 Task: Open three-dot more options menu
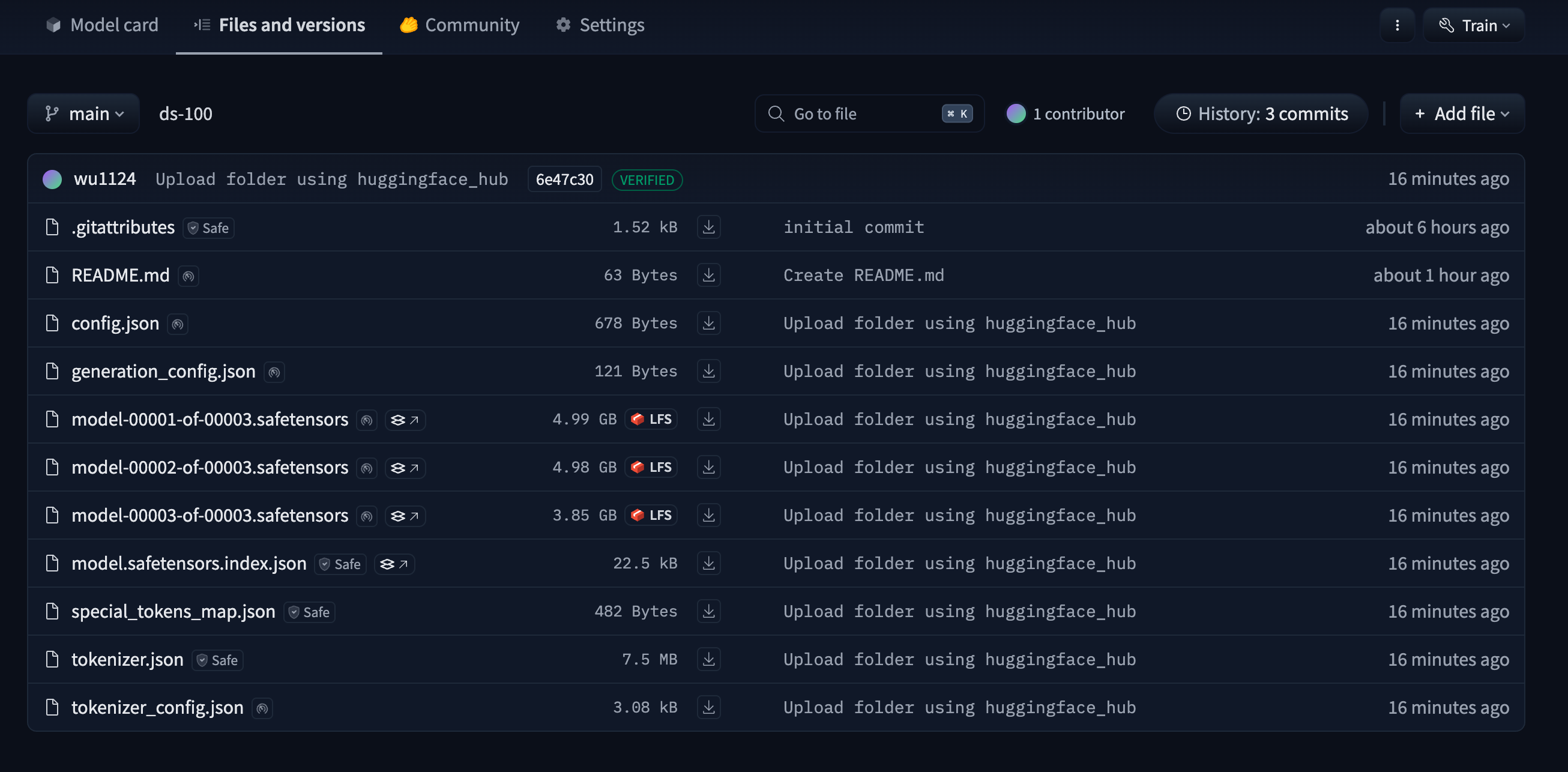pos(1397,26)
